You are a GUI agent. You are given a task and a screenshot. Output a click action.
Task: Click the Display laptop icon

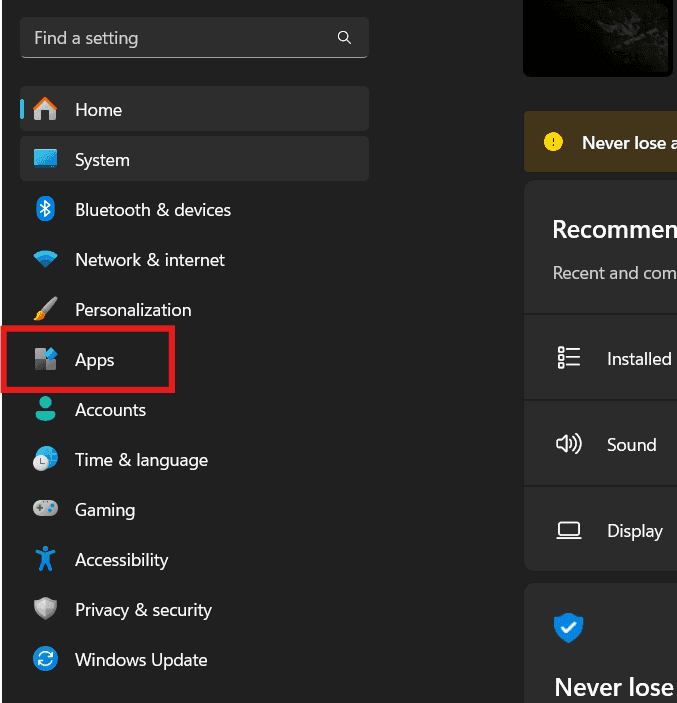tap(569, 530)
